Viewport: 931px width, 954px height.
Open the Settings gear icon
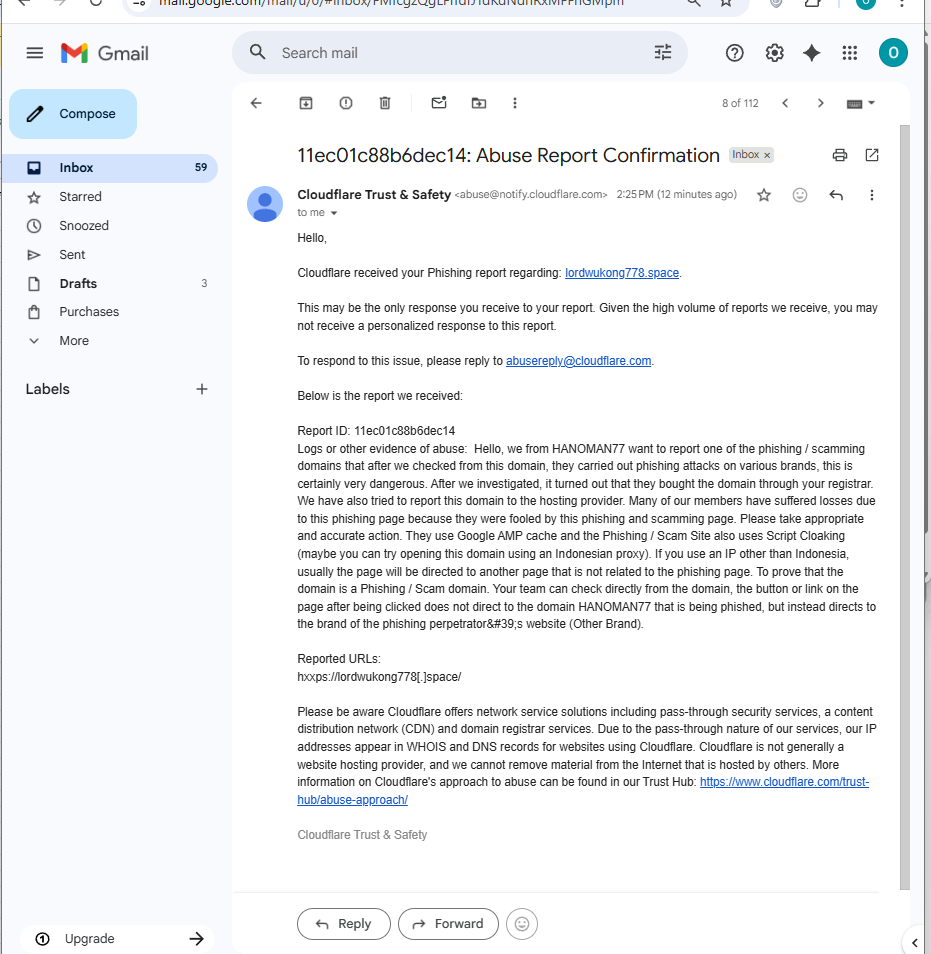coord(774,53)
